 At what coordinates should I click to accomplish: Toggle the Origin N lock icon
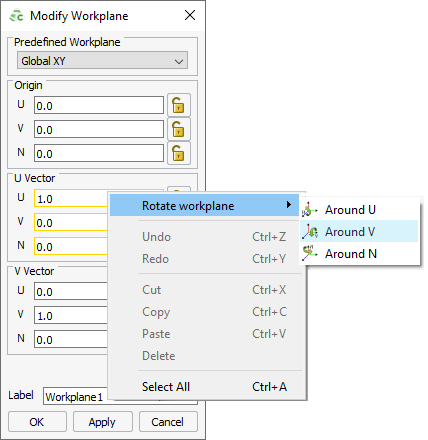(x=179, y=153)
